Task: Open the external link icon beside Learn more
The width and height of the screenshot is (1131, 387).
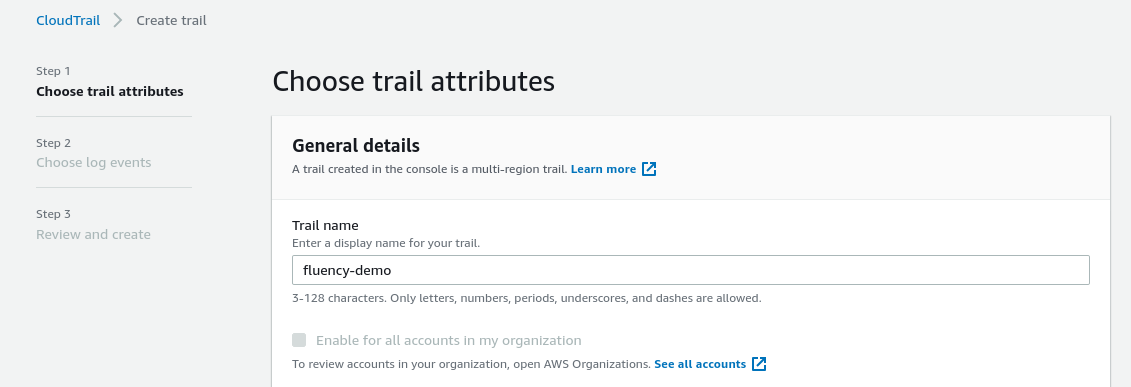Action: tap(649, 169)
